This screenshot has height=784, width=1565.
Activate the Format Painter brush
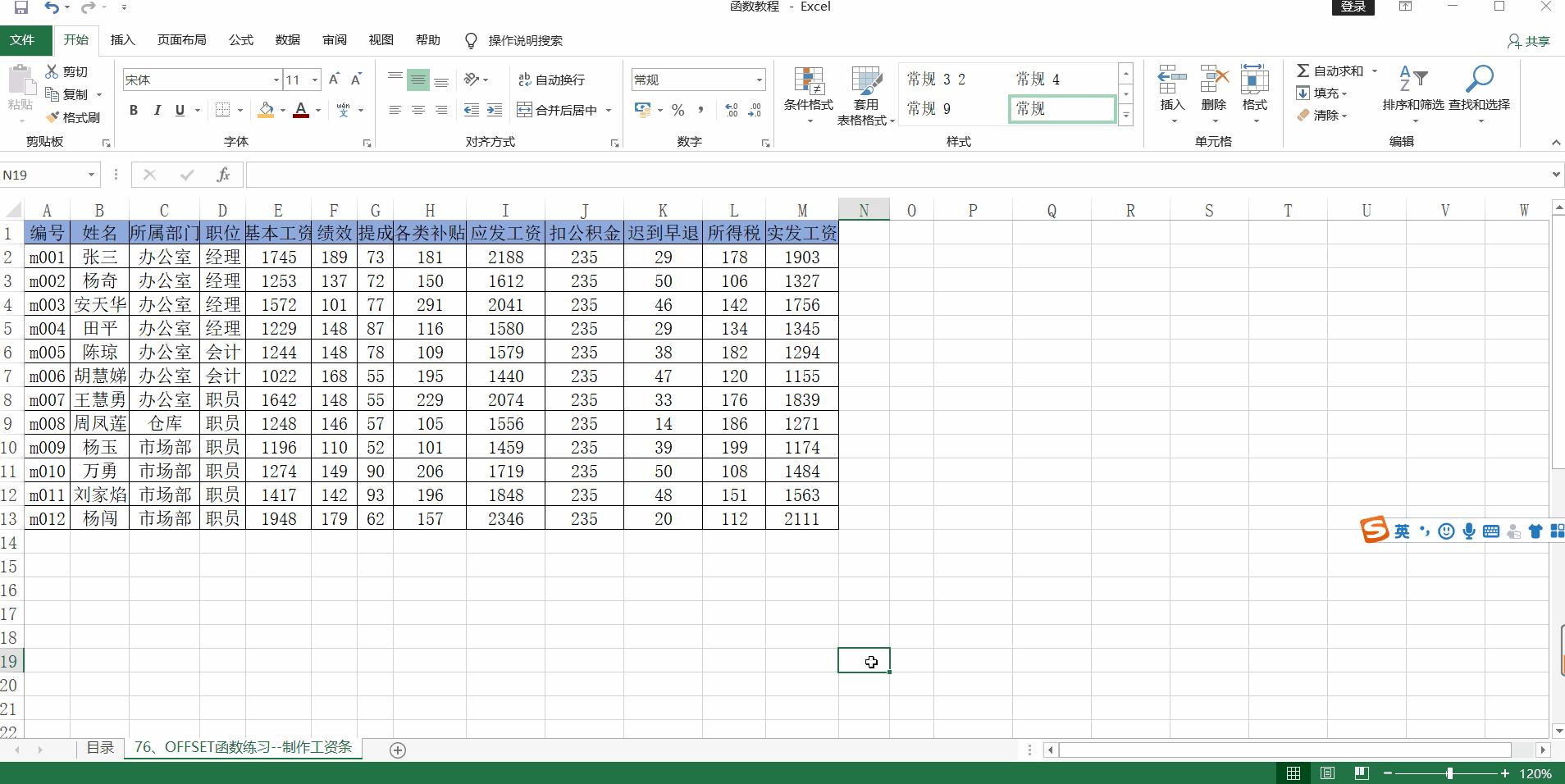(x=52, y=117)
